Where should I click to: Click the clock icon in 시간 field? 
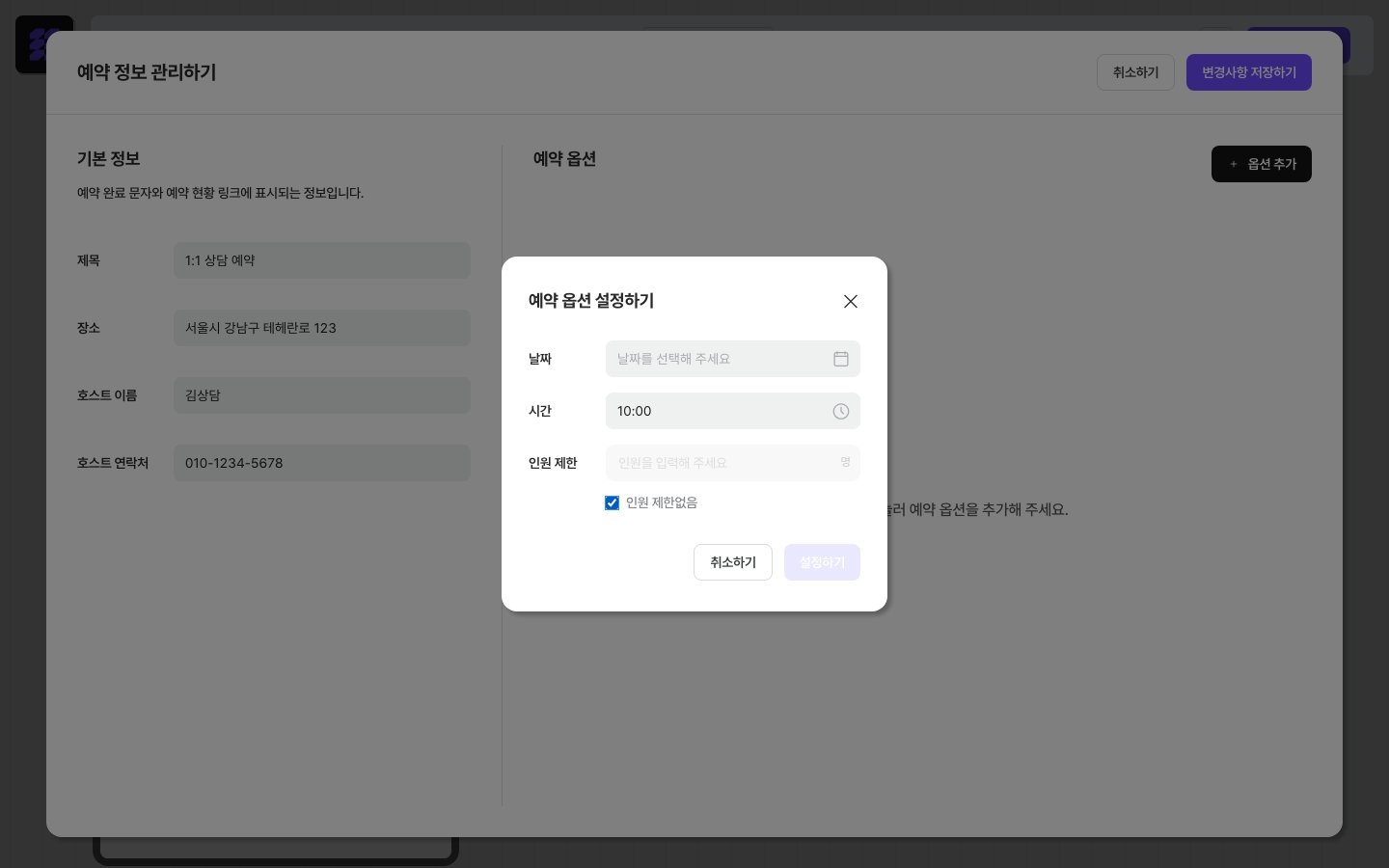(x=841, y=411)
